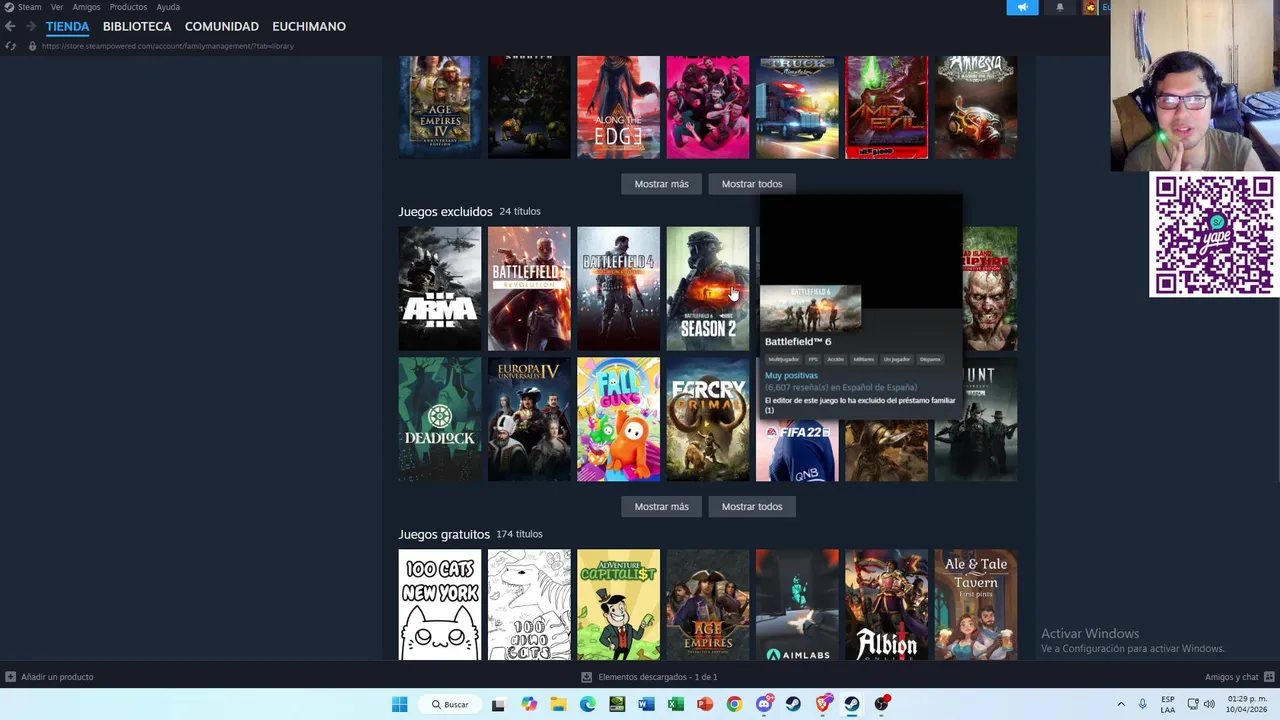This screenshot has height=720, width=1280.
Task: Open the Steam menu
Action: 29,7
